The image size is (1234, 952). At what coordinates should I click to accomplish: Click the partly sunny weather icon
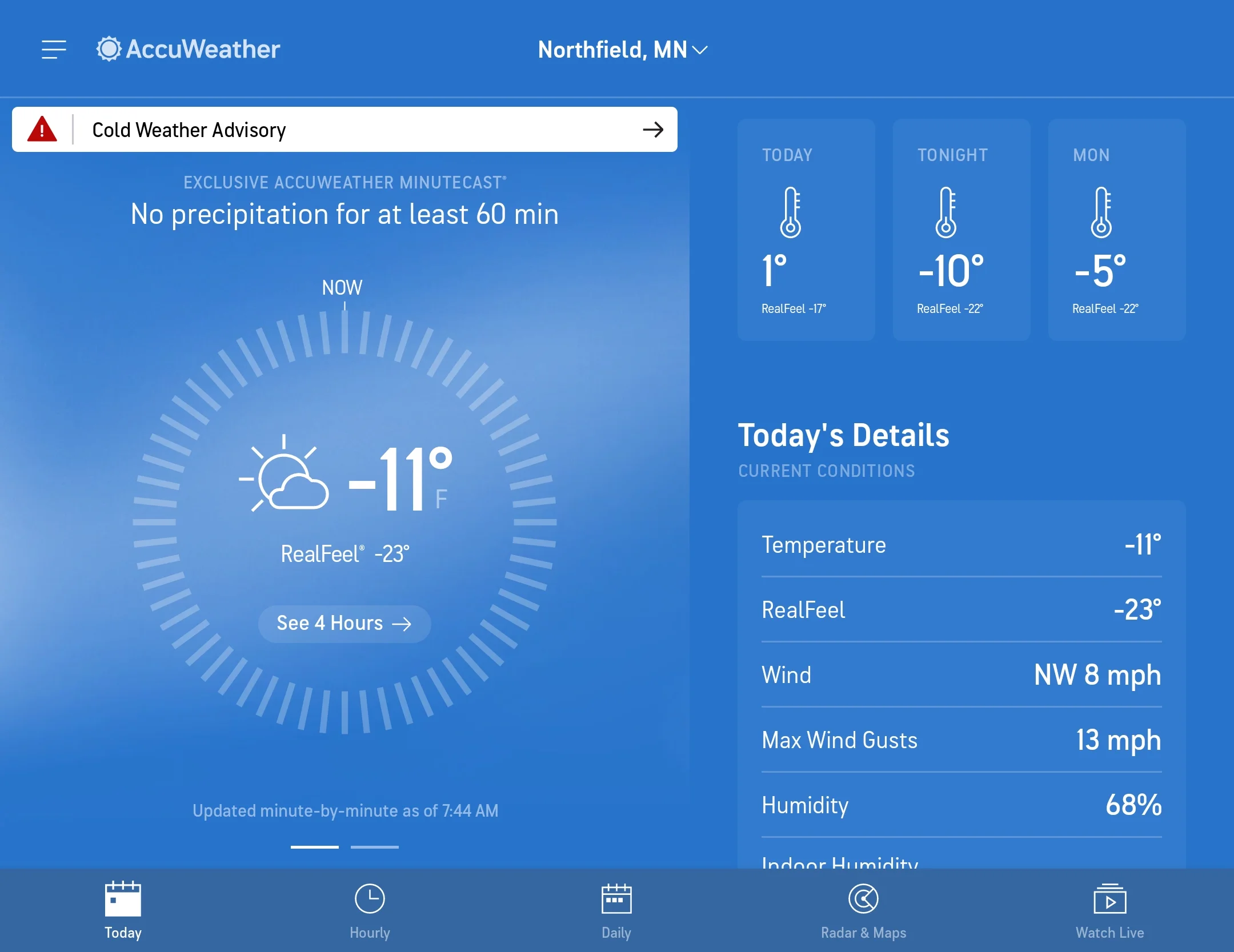(284, 473)
